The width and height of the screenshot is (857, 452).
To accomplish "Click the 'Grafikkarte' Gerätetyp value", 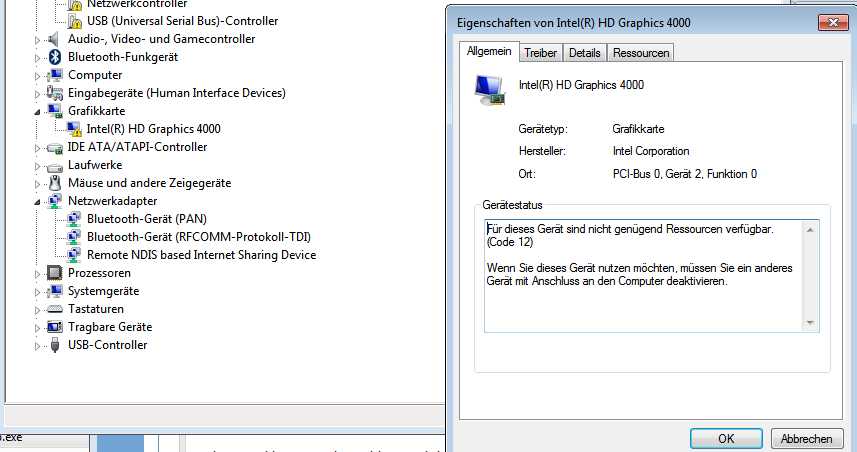I will point(638,130).
